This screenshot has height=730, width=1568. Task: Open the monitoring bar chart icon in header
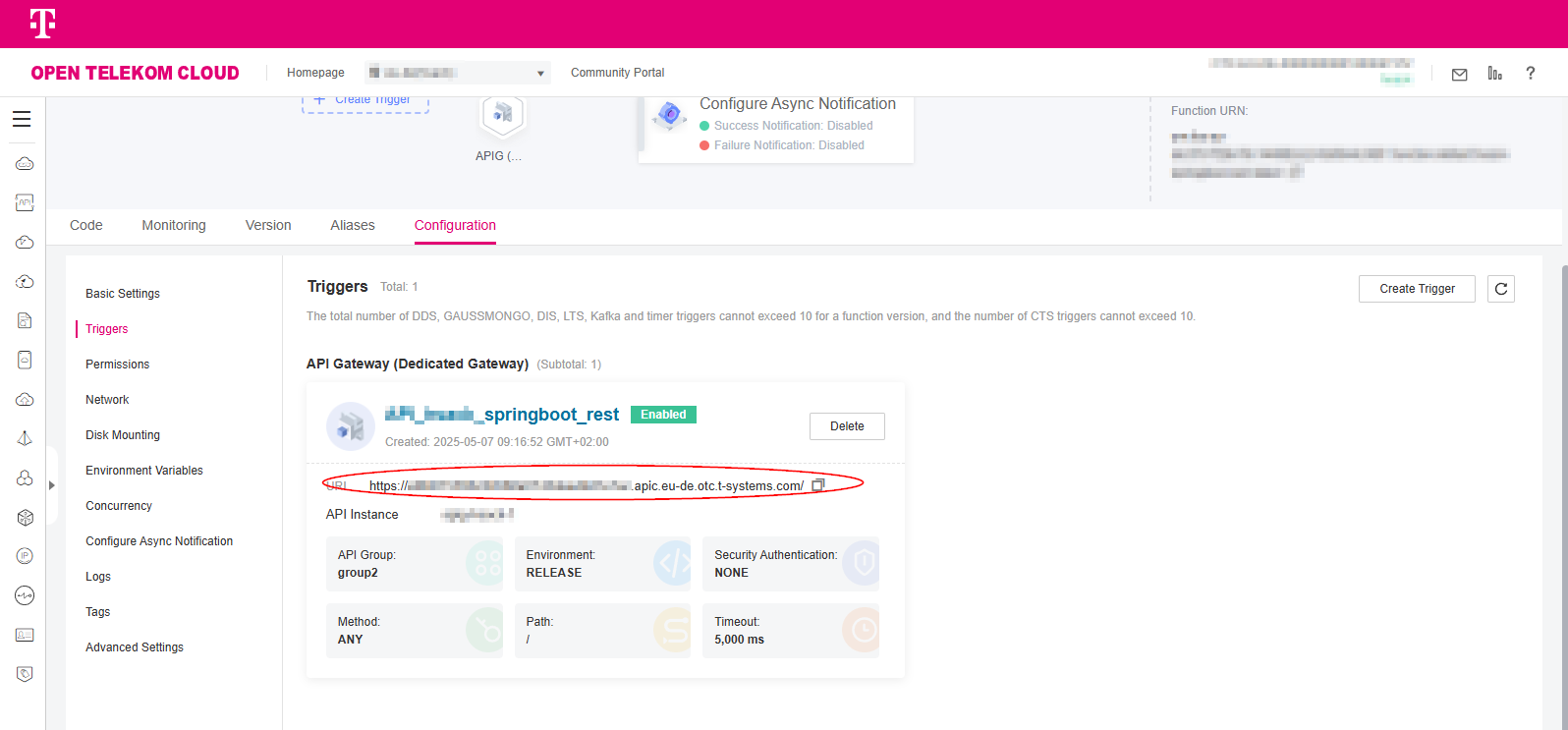click(x=1494, y=74)
